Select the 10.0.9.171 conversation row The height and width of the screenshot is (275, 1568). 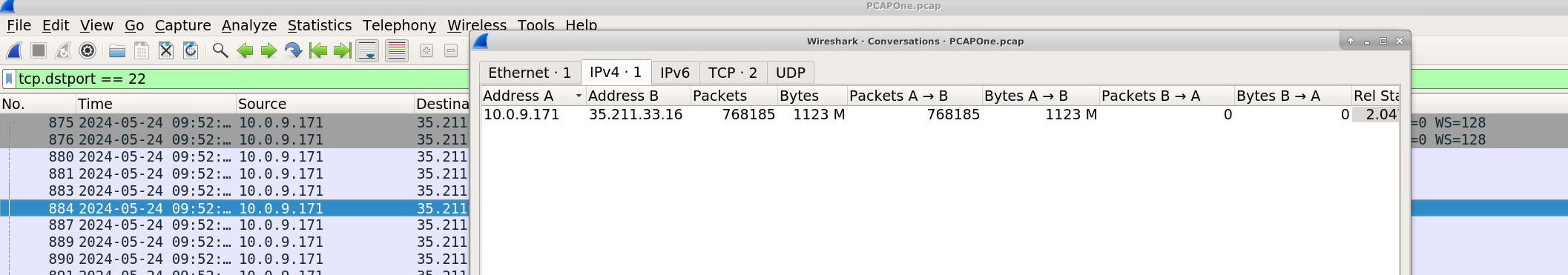point(940,114)
